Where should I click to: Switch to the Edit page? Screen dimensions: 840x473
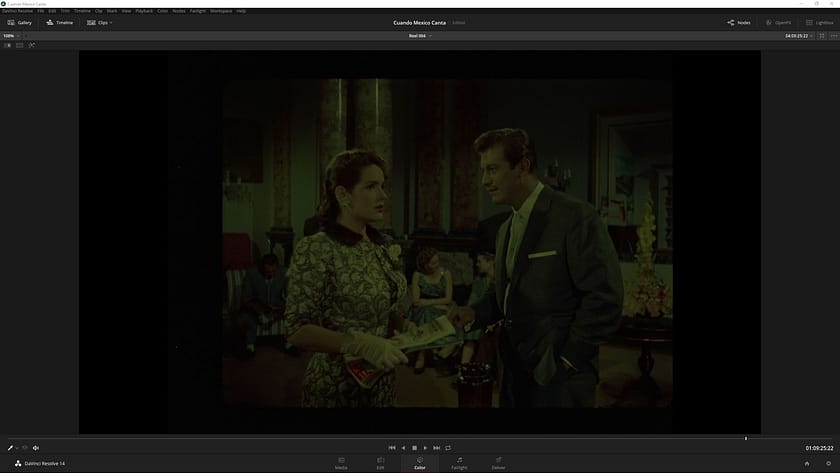tap(380, 463)
